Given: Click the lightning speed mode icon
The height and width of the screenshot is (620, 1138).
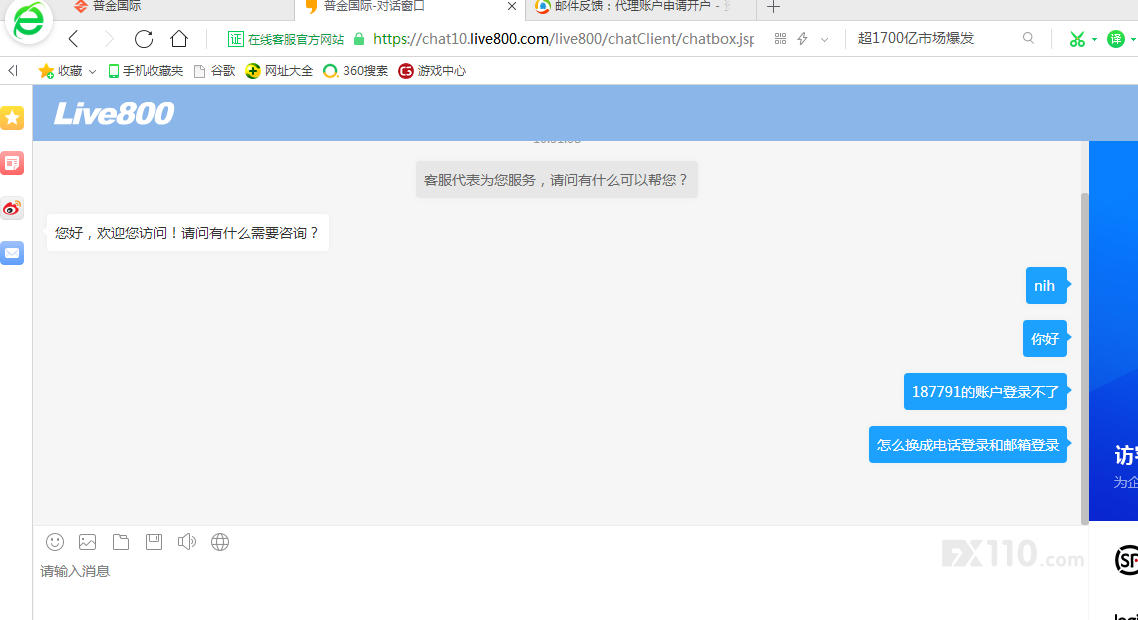Looking at the screenshot, I should [803, 38].
